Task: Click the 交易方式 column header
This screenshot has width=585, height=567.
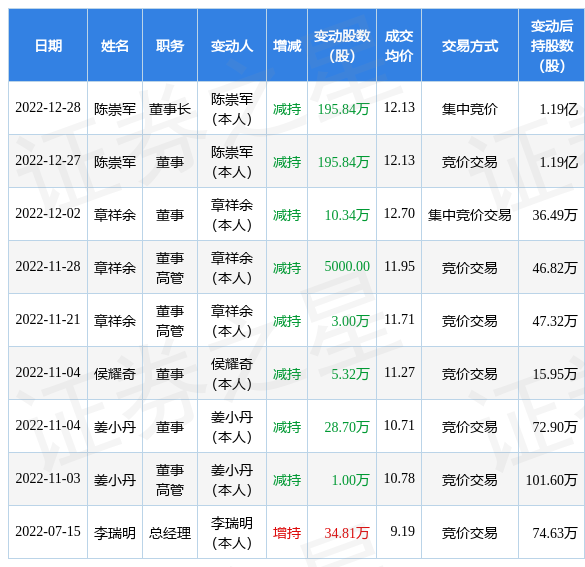Action: (470, 46)
